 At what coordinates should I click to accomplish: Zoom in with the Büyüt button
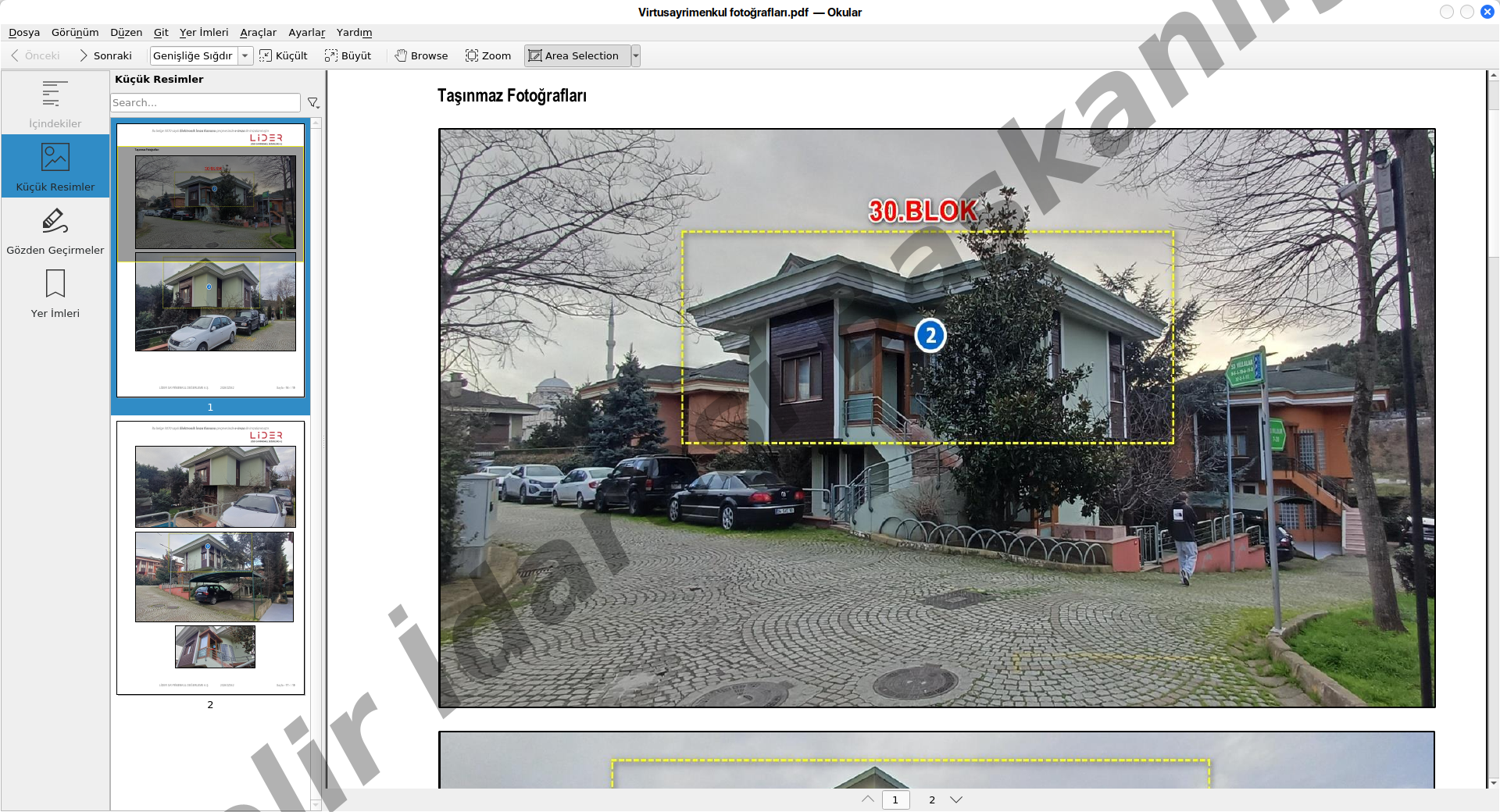point(348,55)
